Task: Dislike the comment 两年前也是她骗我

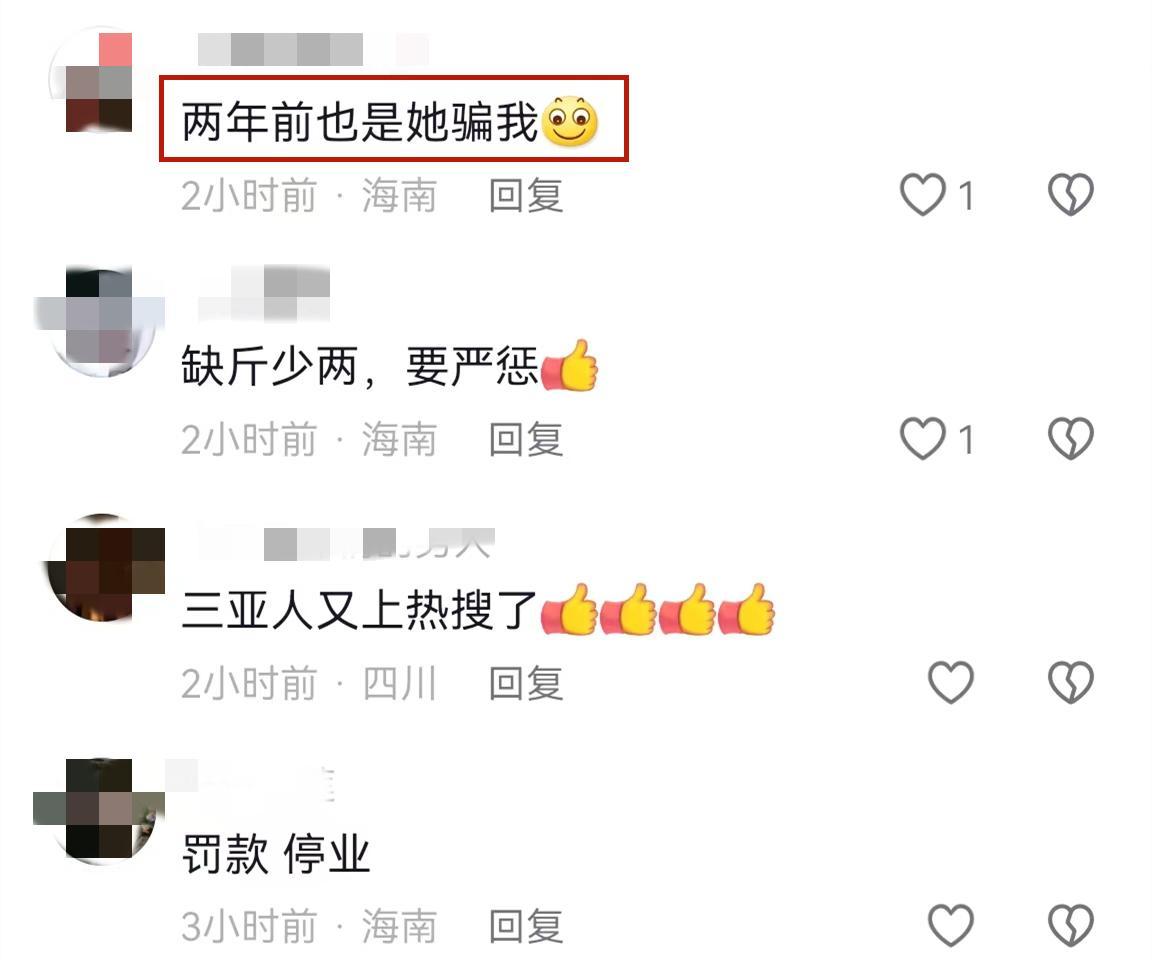Action: coord(1070,195)
